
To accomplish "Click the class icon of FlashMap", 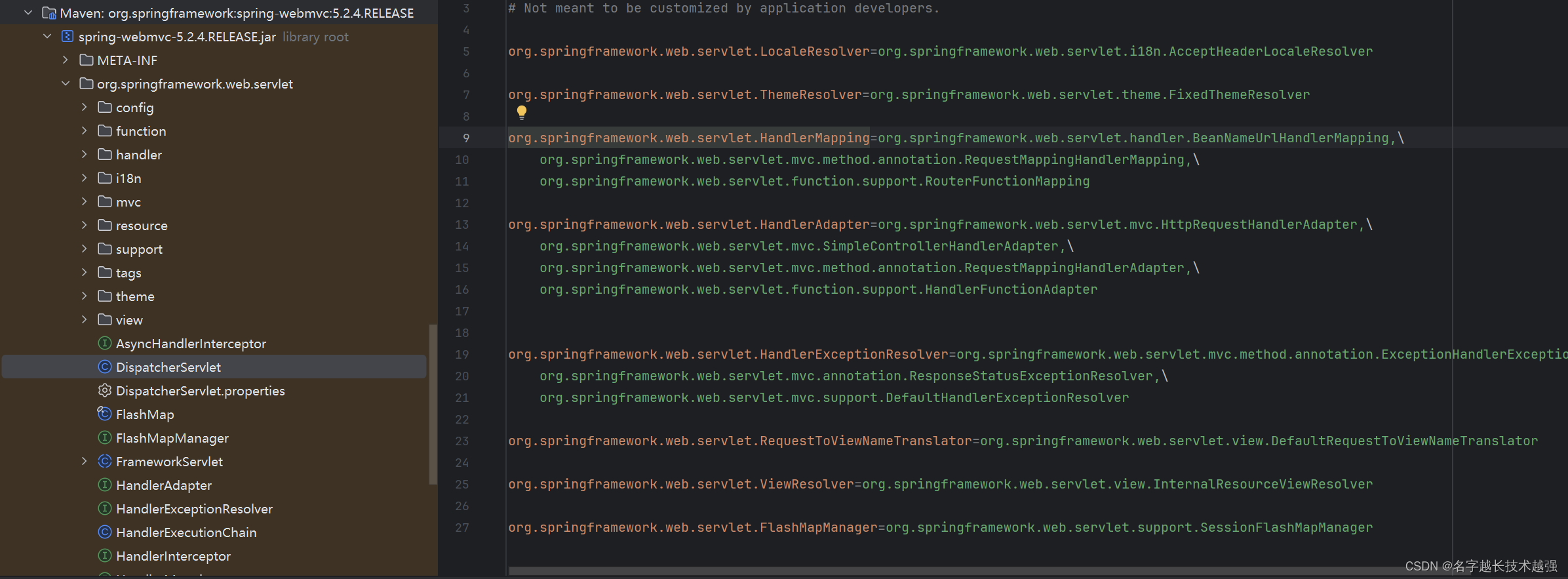I will coord(104,414).
